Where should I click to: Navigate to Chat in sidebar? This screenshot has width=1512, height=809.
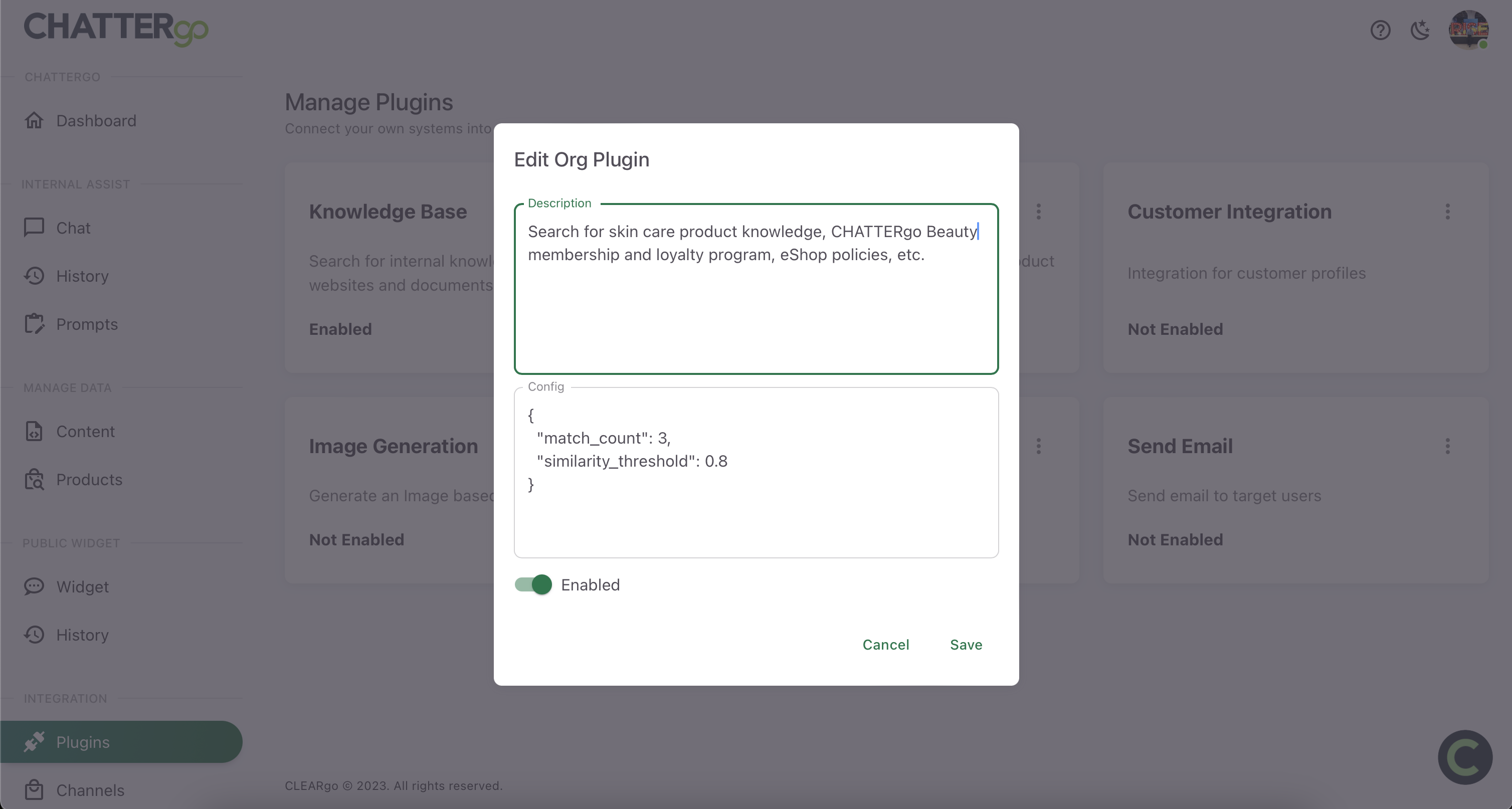point(73,228)
